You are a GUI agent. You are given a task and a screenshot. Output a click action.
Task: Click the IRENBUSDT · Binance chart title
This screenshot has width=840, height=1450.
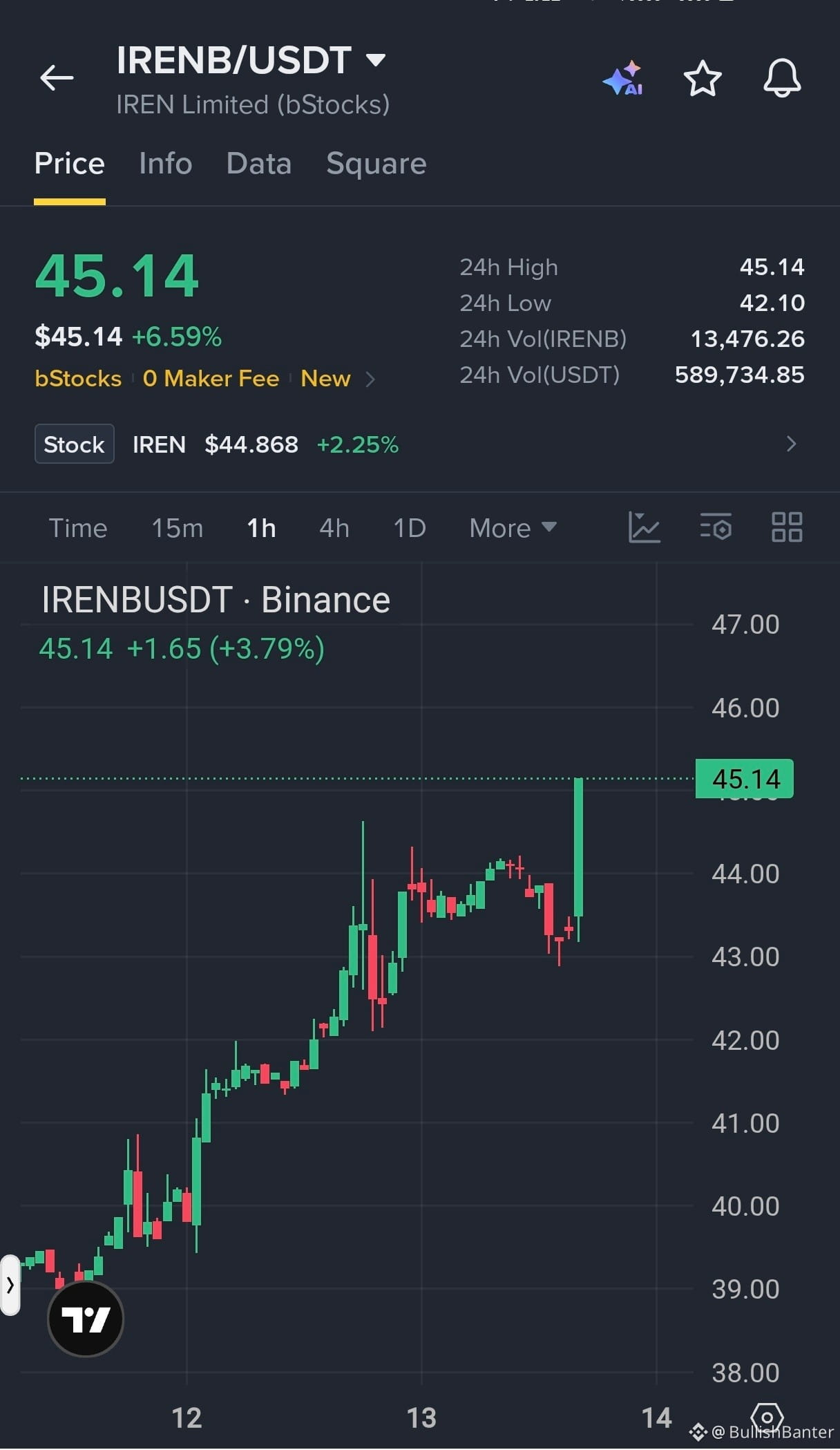click(216, 599)
